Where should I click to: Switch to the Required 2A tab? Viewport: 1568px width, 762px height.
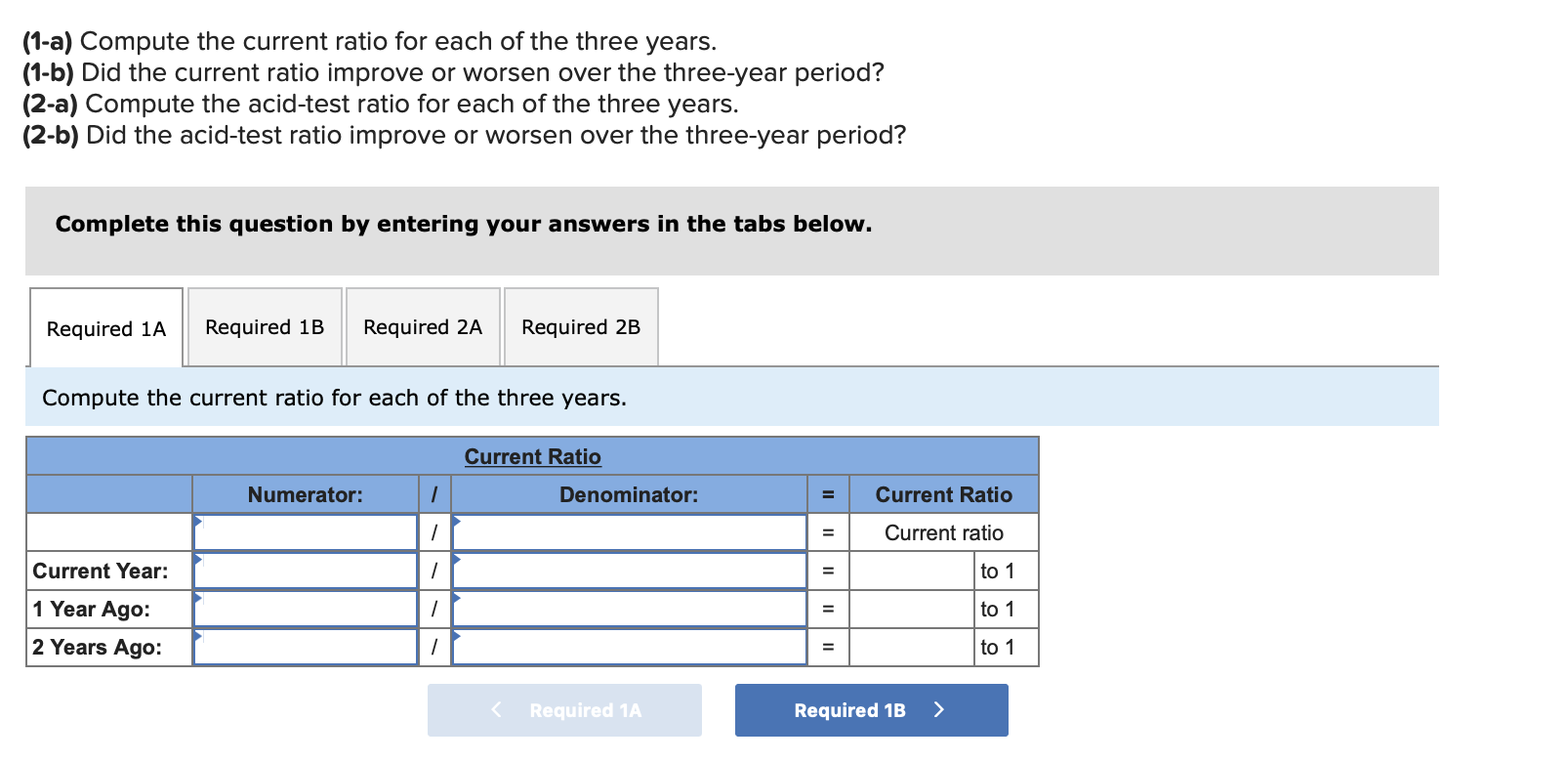[422, 326]
